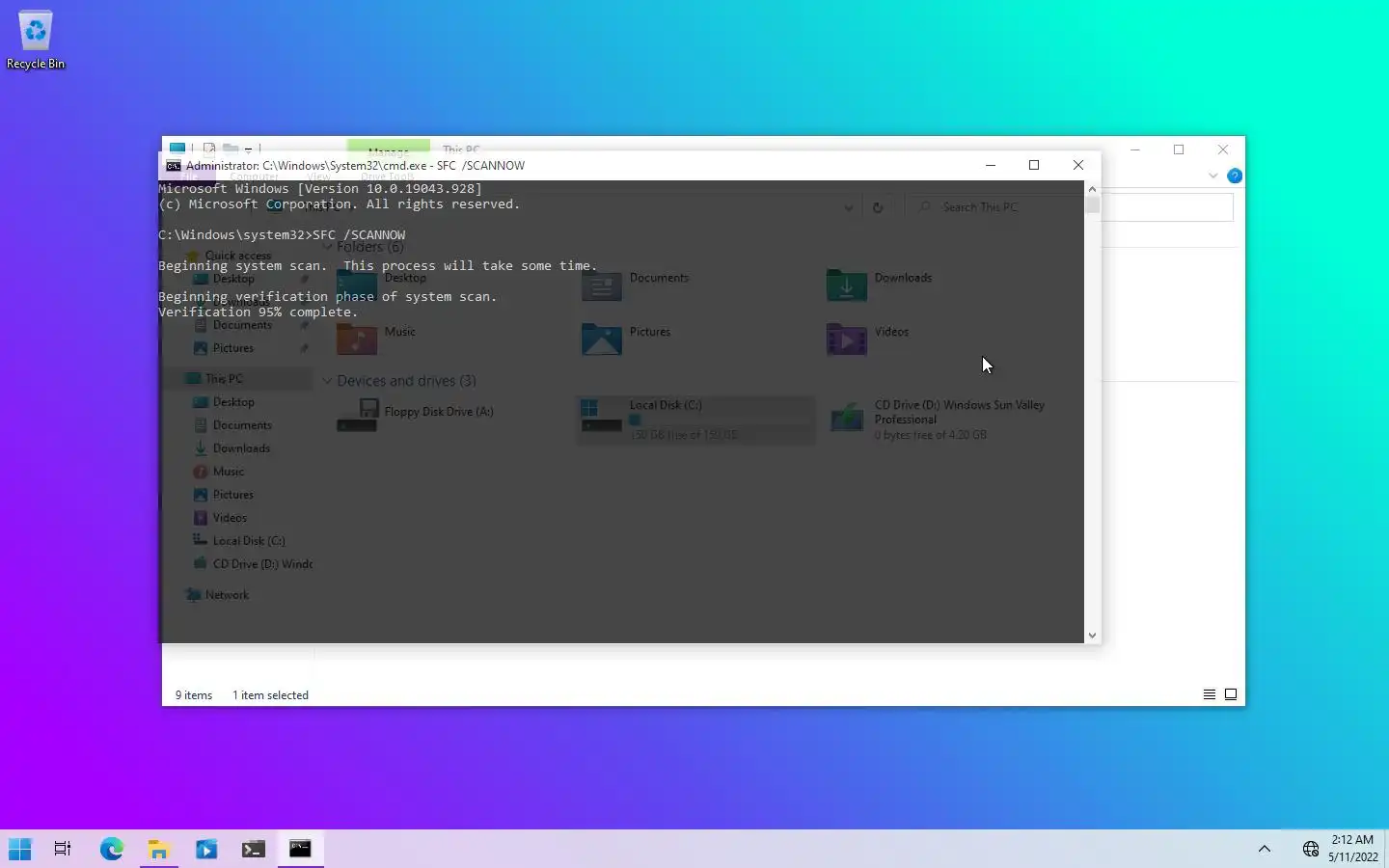1389x868 pixels.
Task: Click the '1 item selected' status text
Action: pos(270,695)
